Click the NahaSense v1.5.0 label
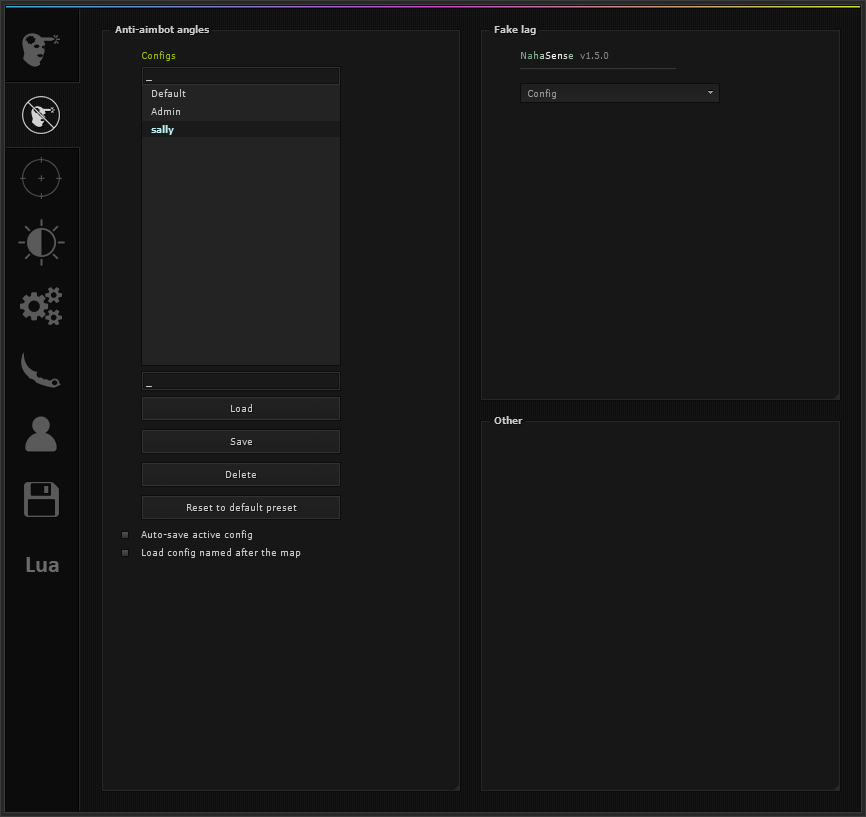866x817 pixels. point(564,56)
